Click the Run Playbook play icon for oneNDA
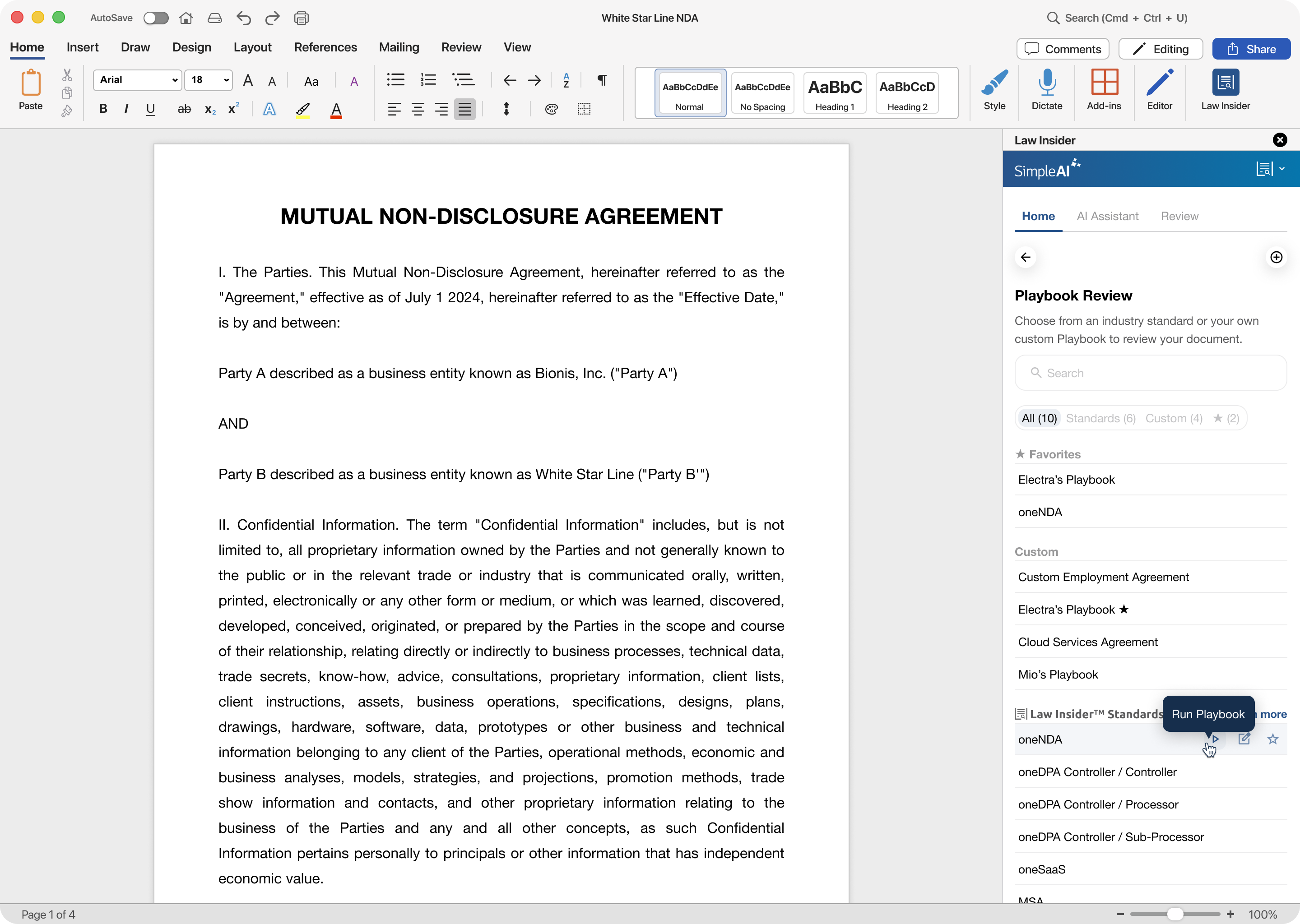 click(x=1215, y=739)
